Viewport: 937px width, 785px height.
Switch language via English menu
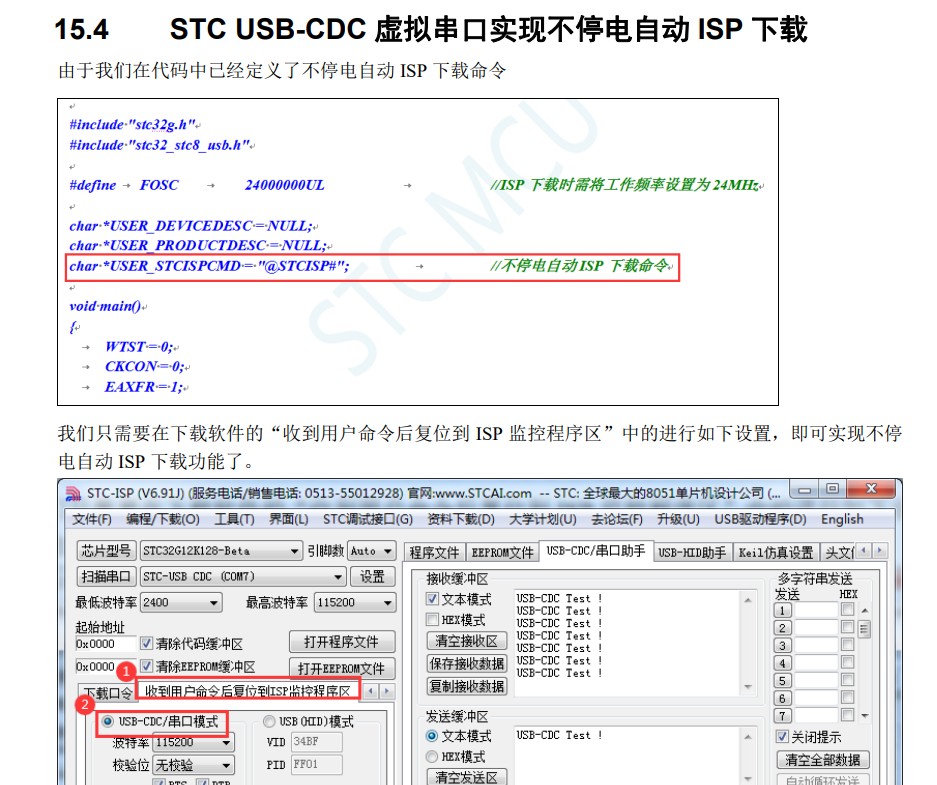[x=842, y=519]
